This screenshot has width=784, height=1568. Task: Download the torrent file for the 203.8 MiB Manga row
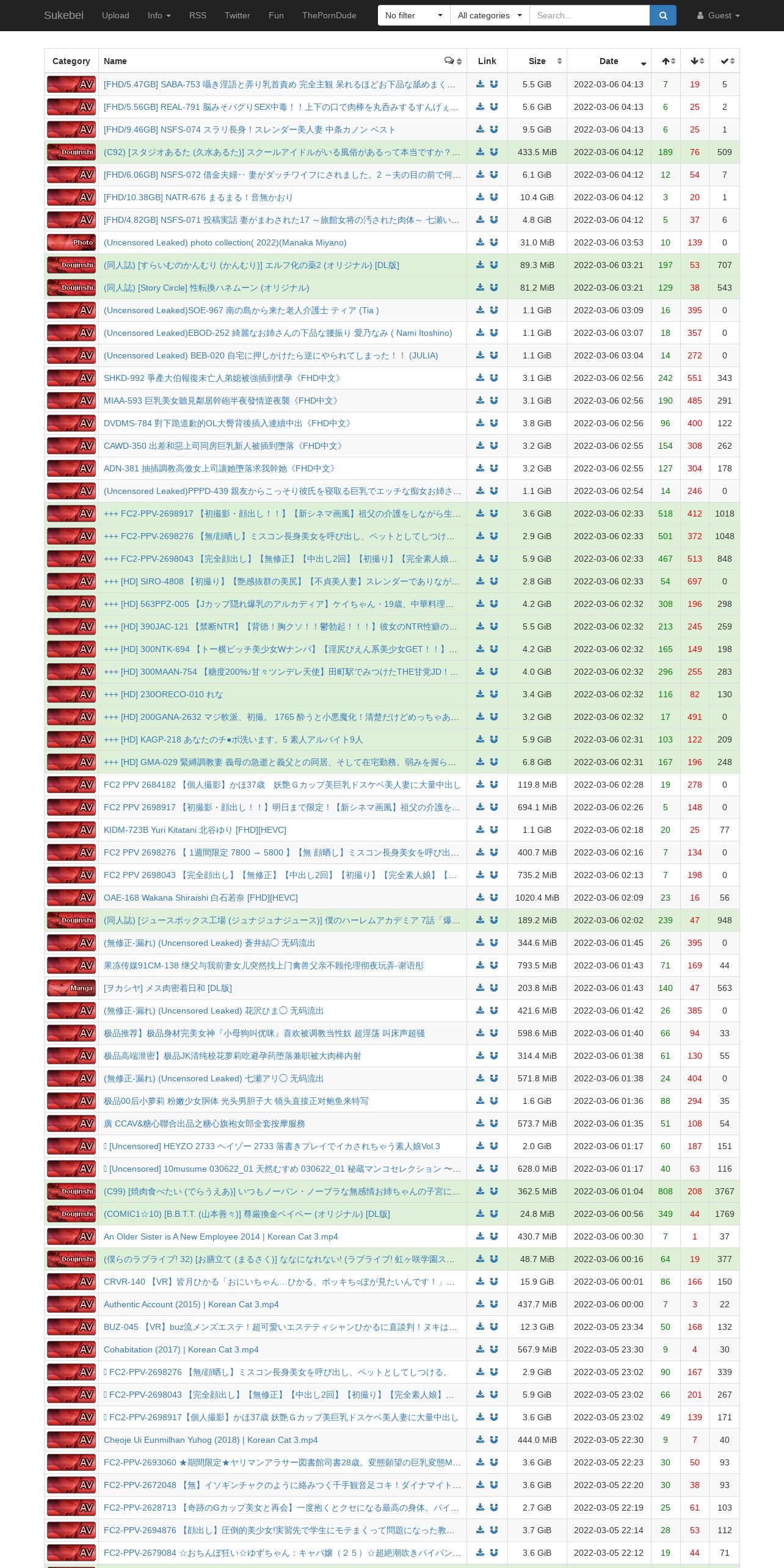(x=480, y=988)
